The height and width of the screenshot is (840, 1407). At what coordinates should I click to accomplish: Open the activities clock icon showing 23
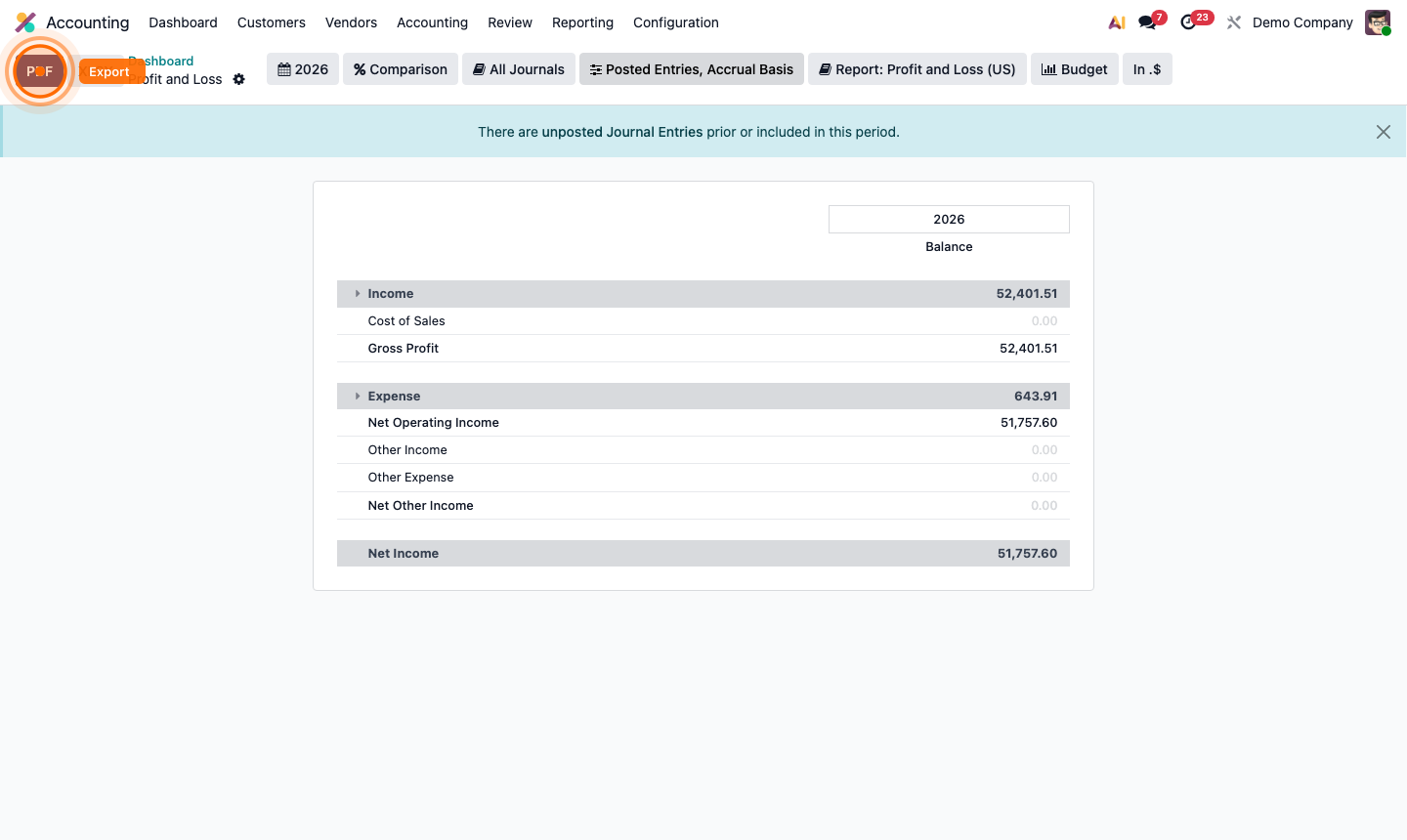(x=1190, y=21)
